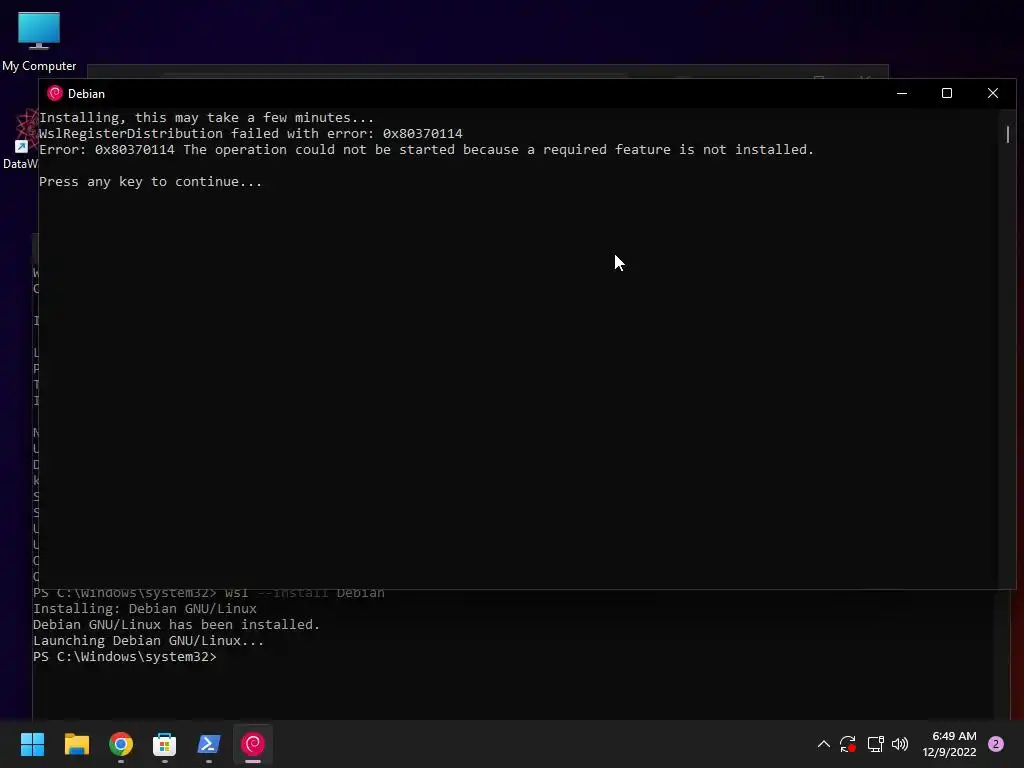Open File Explorer from the taskbar
This screenshot has height=768, width=1024.
click(76, 744)
